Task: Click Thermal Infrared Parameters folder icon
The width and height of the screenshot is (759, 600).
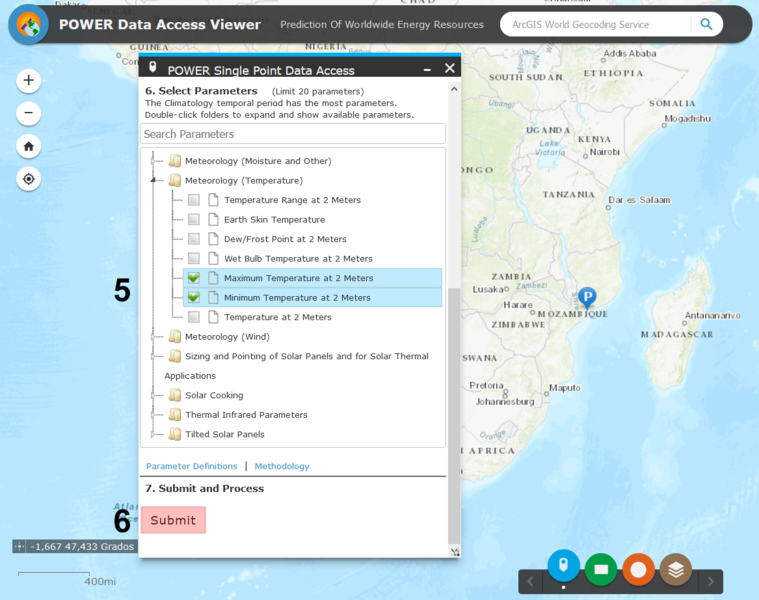Action: [175, 415]
